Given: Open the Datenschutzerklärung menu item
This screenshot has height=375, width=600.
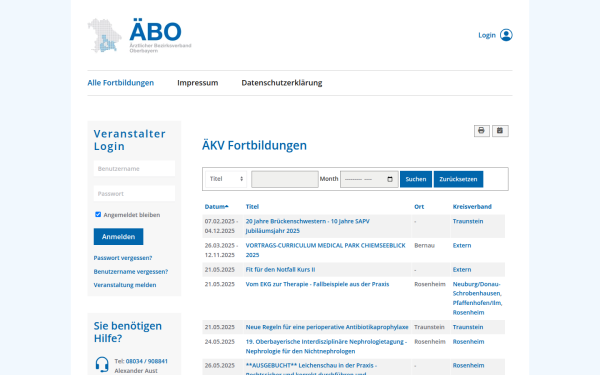Looking at the screenshot, I should [x=282, y=83].
